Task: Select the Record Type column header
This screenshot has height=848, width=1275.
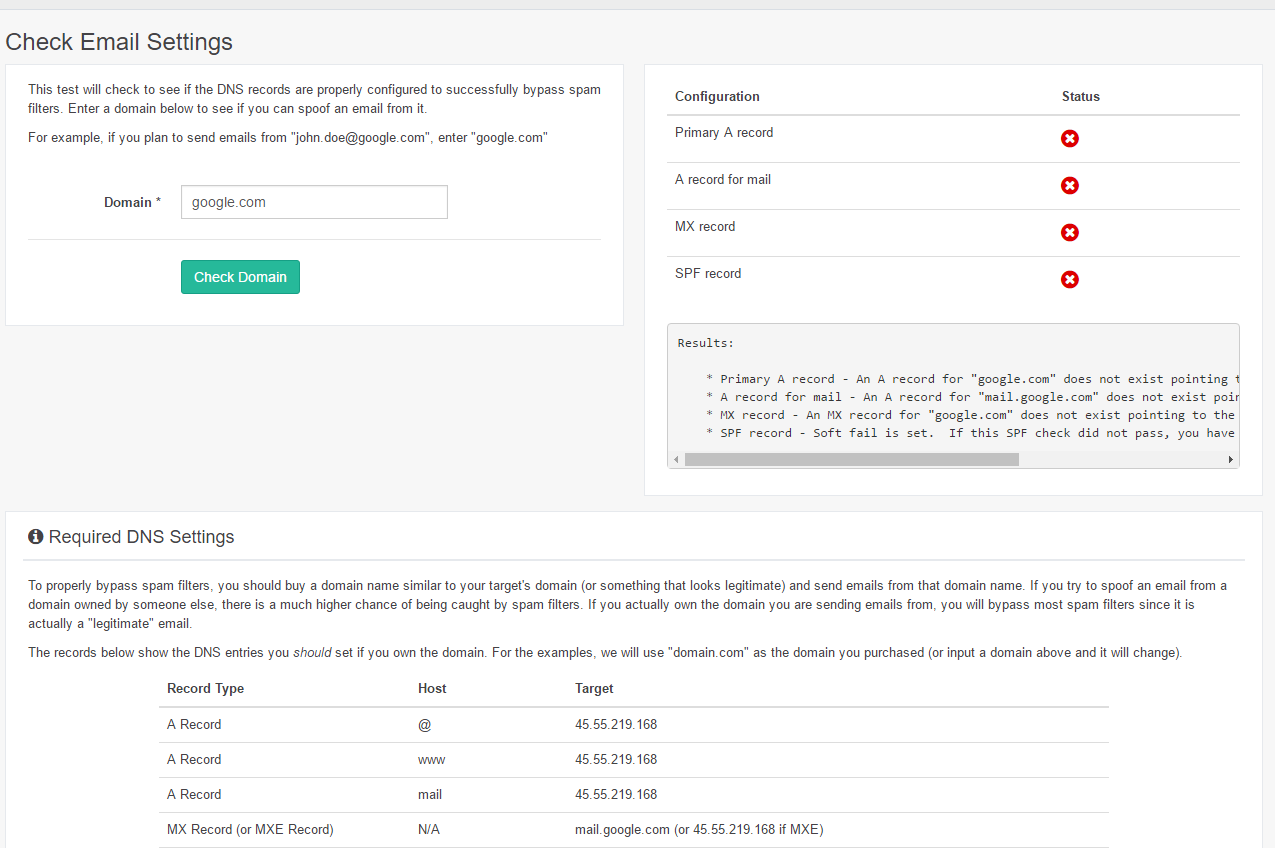Action: point(205,688)
